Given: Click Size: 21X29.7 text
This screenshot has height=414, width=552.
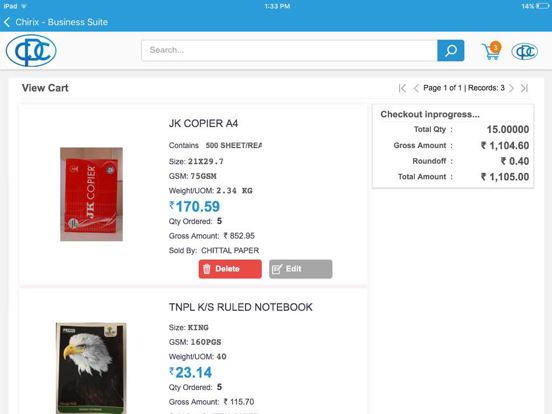Looking at the screenshot, I should (196, 162).
